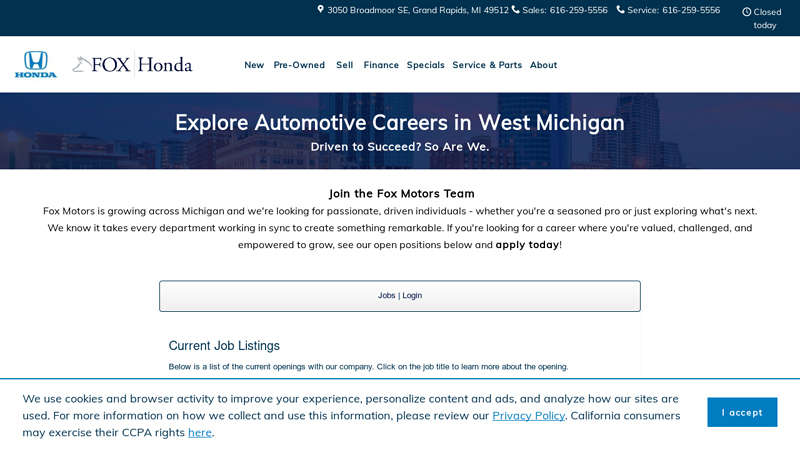Open the Fox Honda home logo
This screenshot has width=800, height=450.
132,64
